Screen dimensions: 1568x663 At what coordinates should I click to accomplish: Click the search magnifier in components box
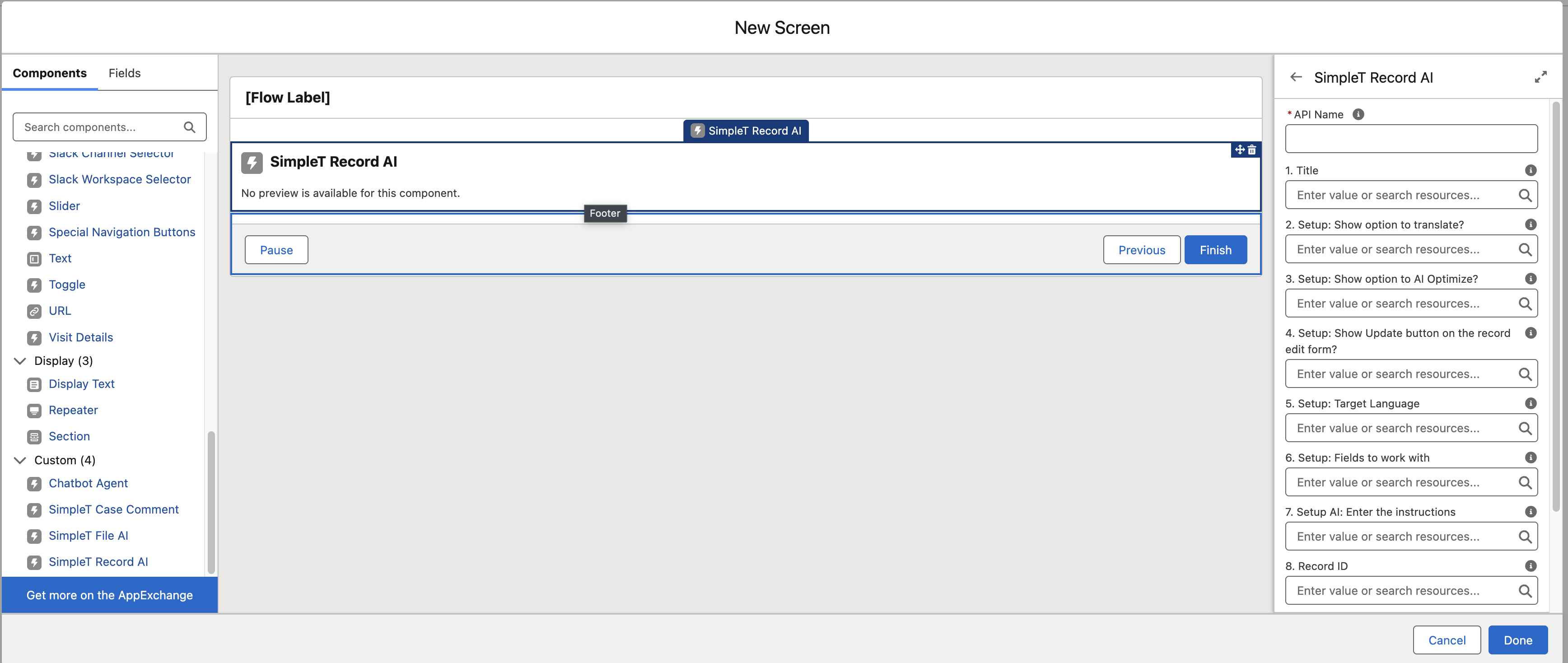(189, 127)
